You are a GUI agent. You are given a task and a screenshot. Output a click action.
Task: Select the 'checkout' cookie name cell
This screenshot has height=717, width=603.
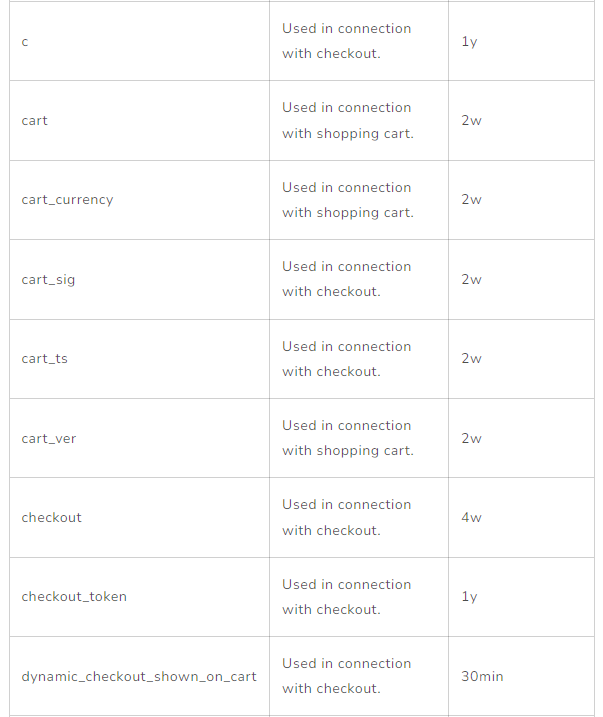(52, 518)
